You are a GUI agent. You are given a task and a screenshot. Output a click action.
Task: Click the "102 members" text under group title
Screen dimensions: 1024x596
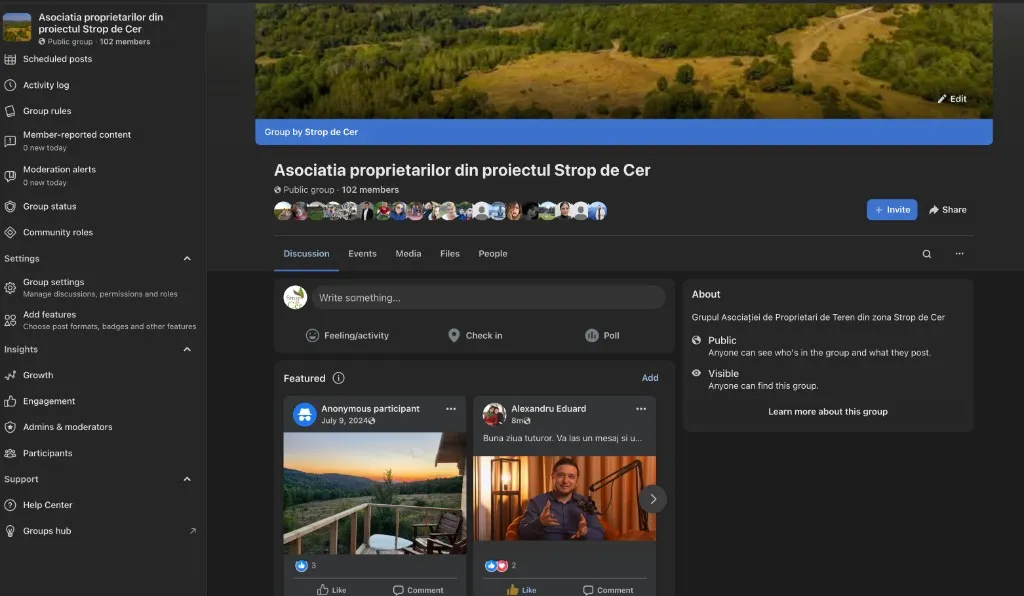coord(370,190)
